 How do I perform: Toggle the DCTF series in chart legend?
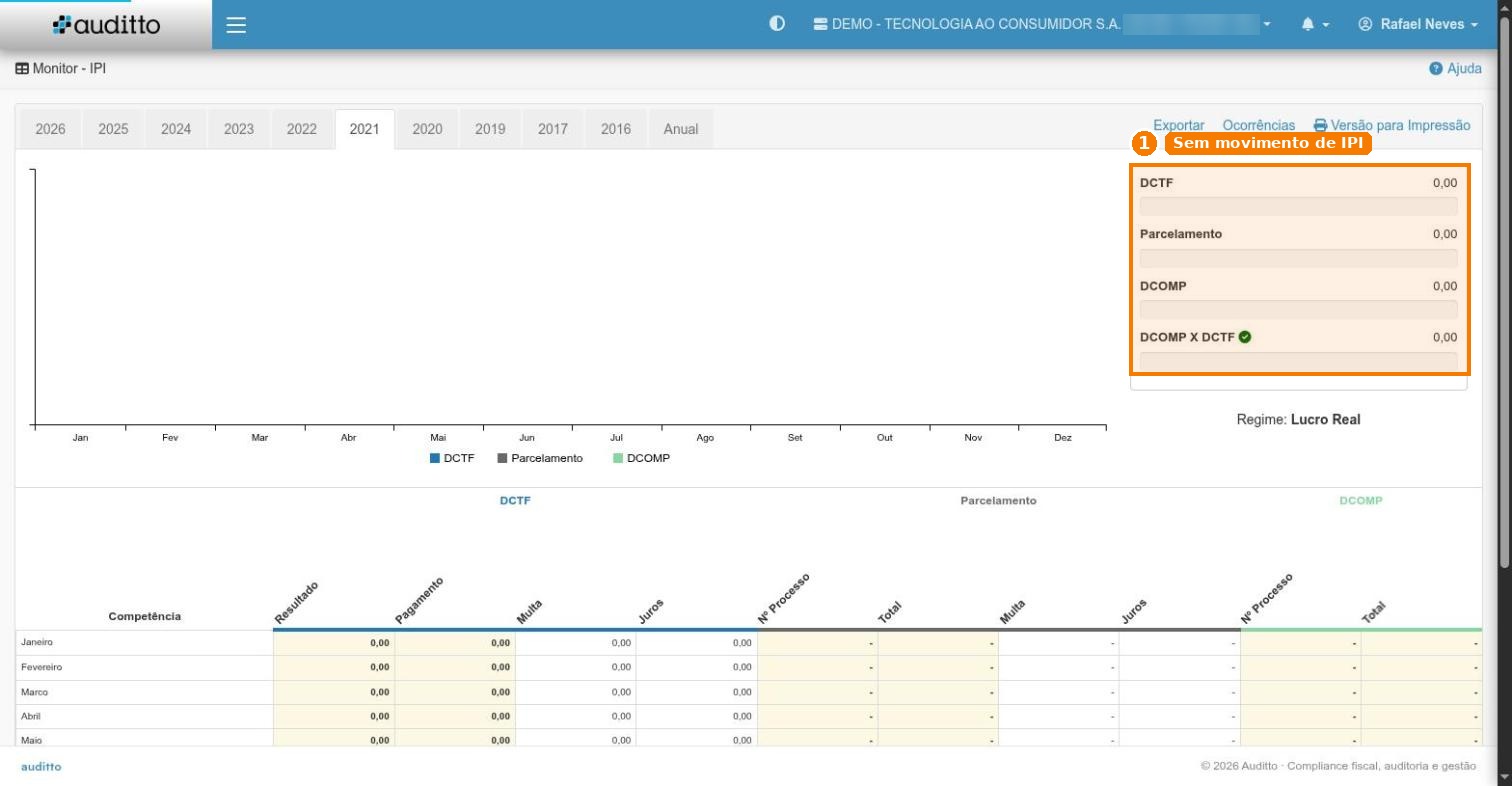[x=452, y=458]
